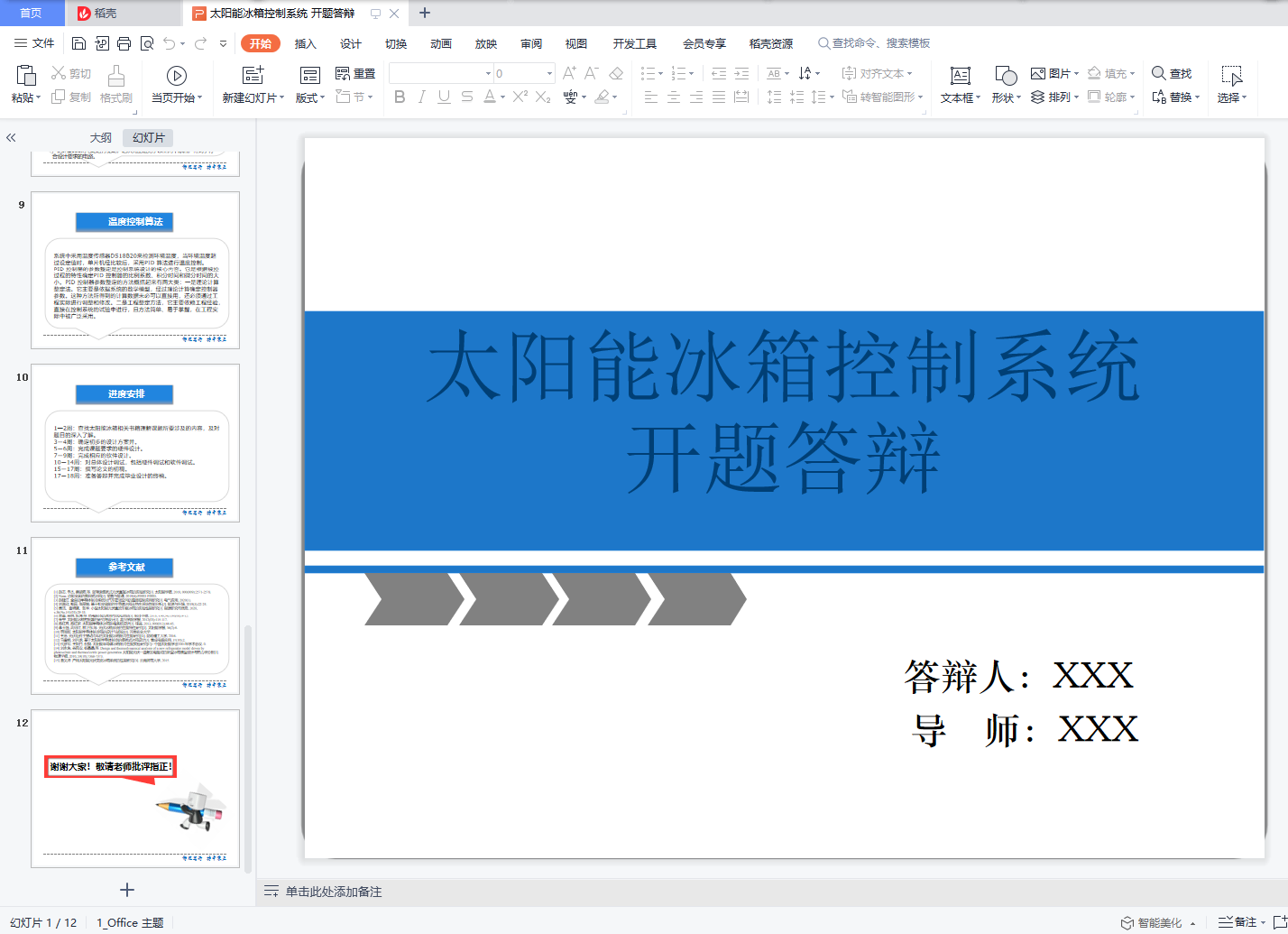Open the font color picker
Screen dimensions: 1288x934
pos(494,97)
